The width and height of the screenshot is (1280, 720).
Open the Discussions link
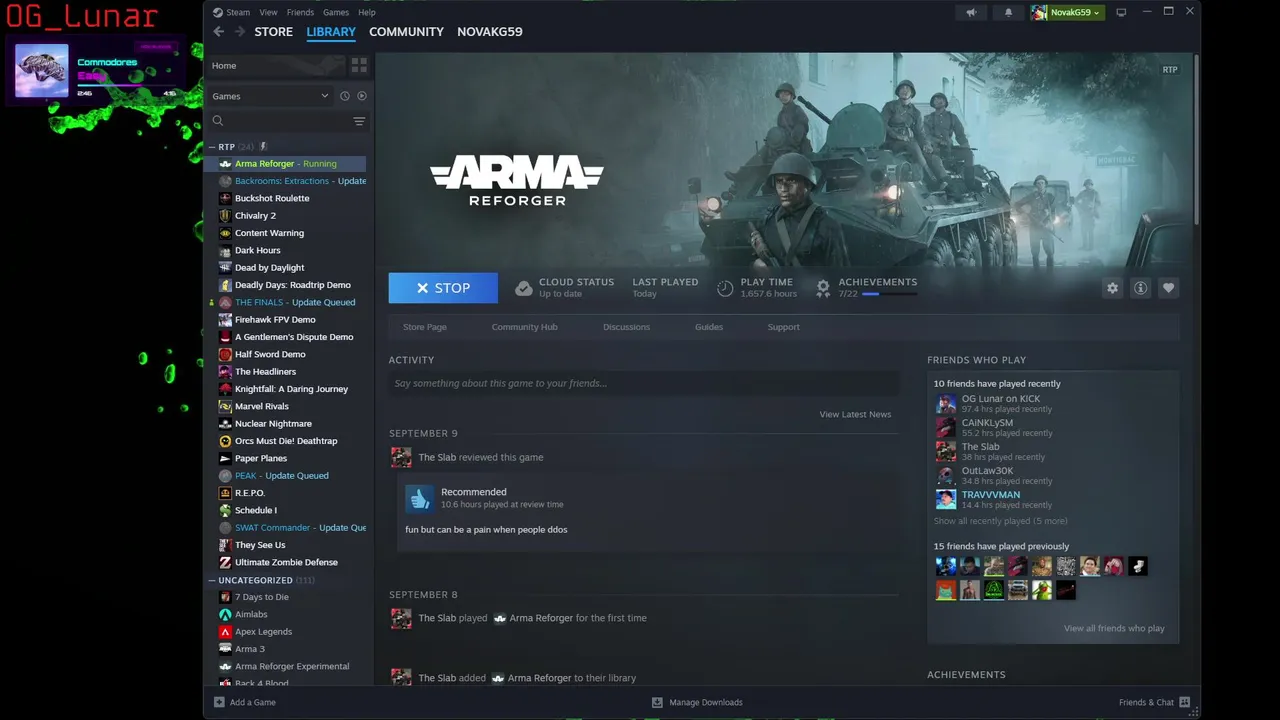pyautogui.click(x=626, y=327)
